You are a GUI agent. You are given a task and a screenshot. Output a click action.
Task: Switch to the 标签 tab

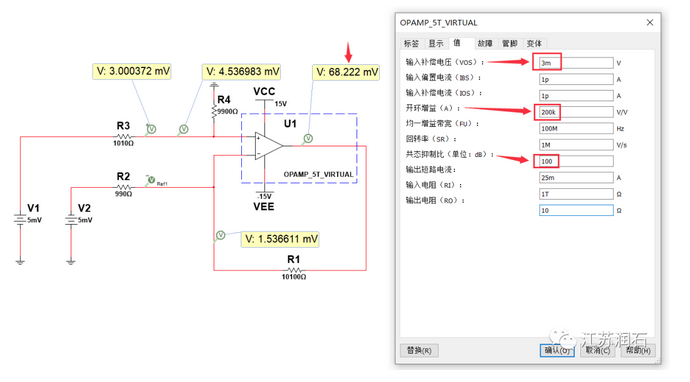coord(411,43)
